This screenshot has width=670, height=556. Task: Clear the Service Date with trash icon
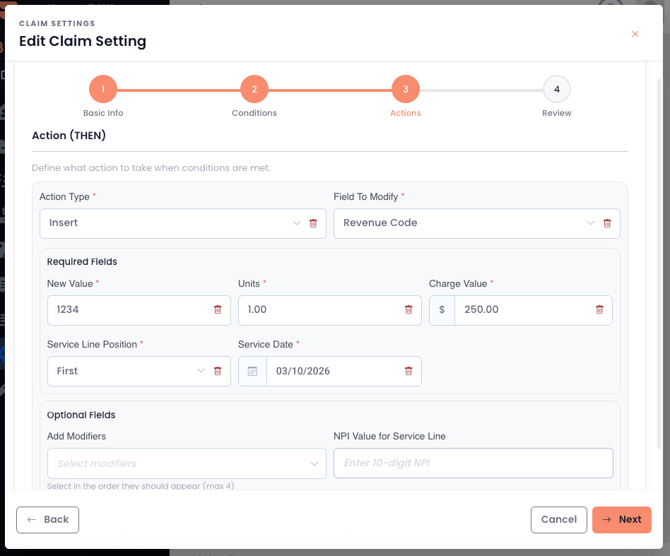(x=408, y=371)
